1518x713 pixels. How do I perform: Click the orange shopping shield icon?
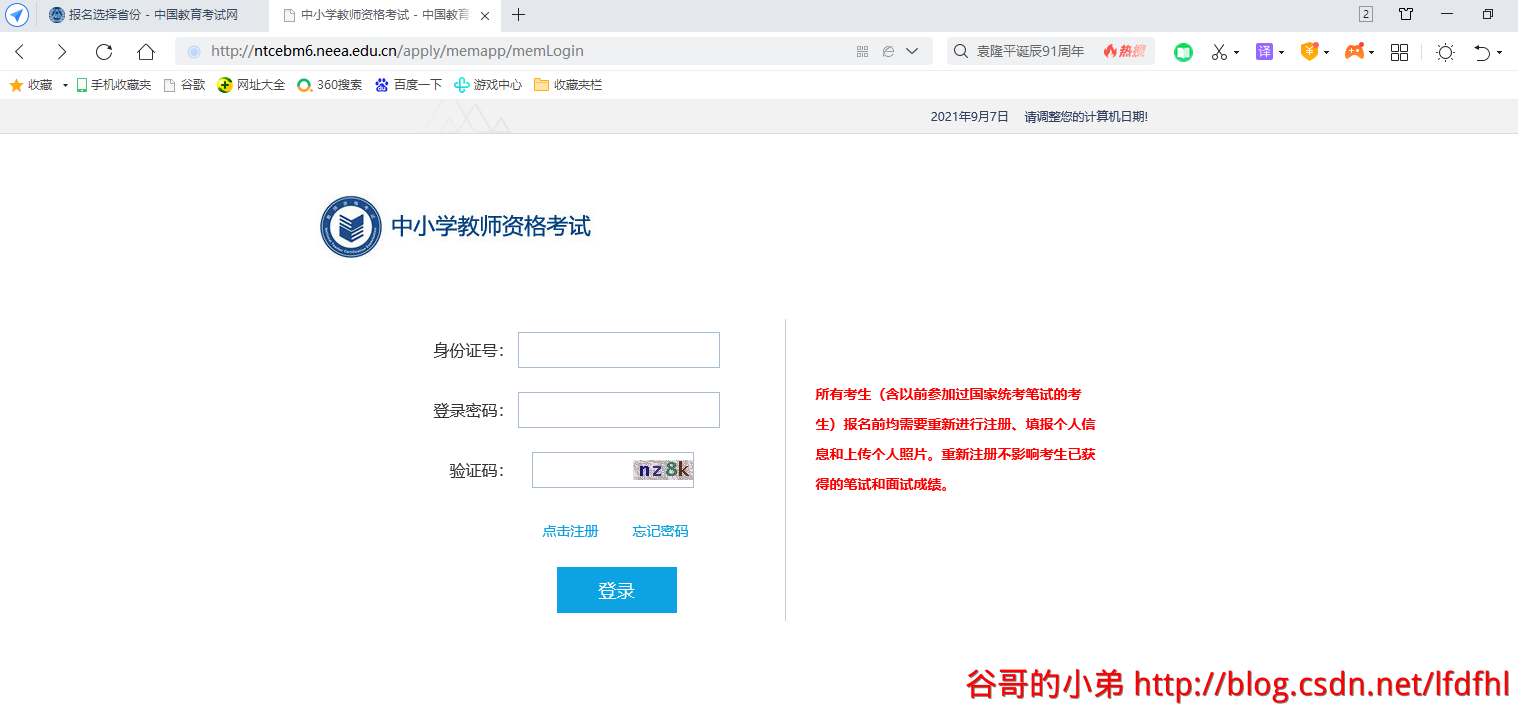click(x=1308, y=52)
